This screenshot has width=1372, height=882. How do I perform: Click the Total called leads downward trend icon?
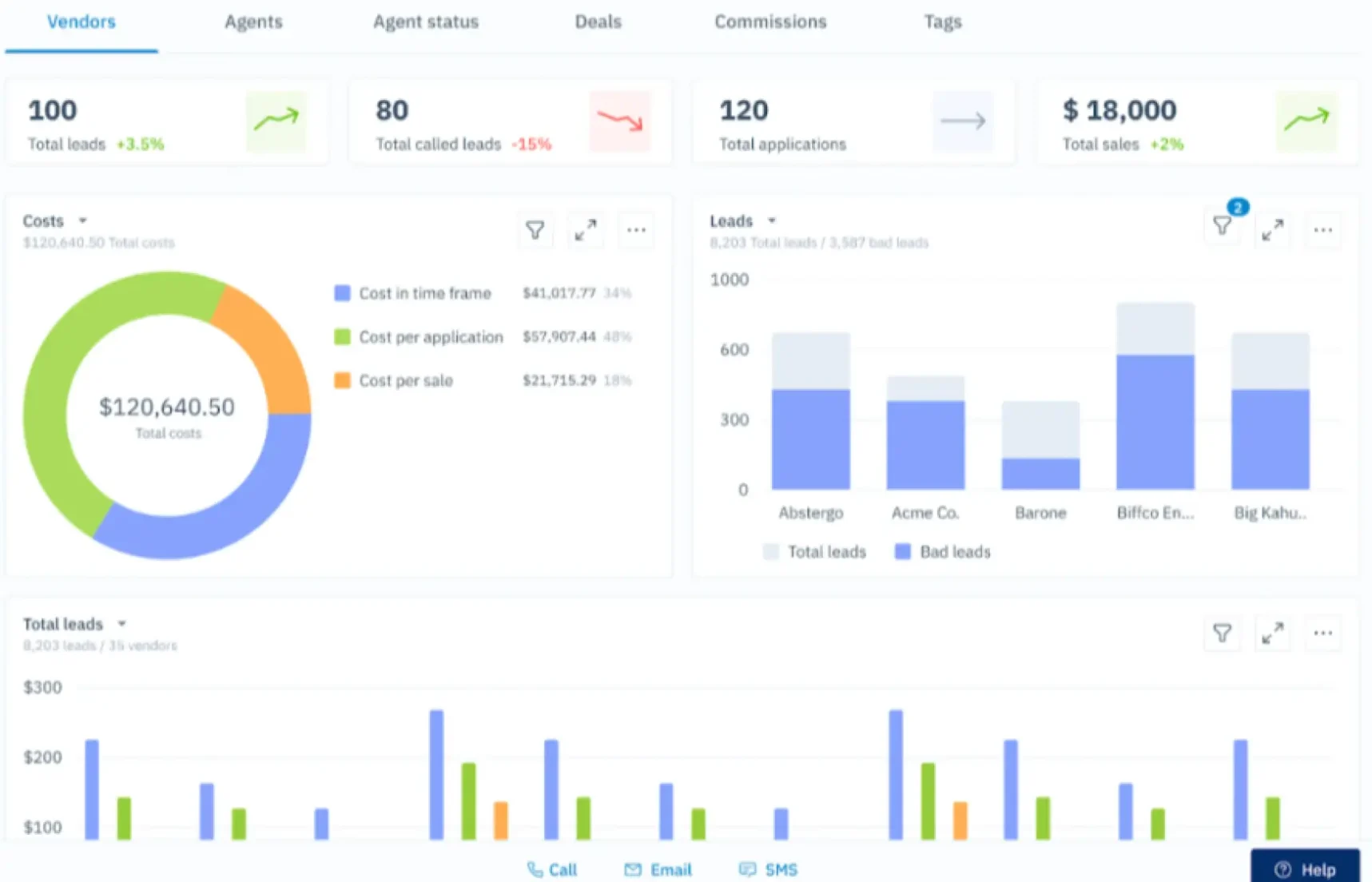[x=620, y=121]
